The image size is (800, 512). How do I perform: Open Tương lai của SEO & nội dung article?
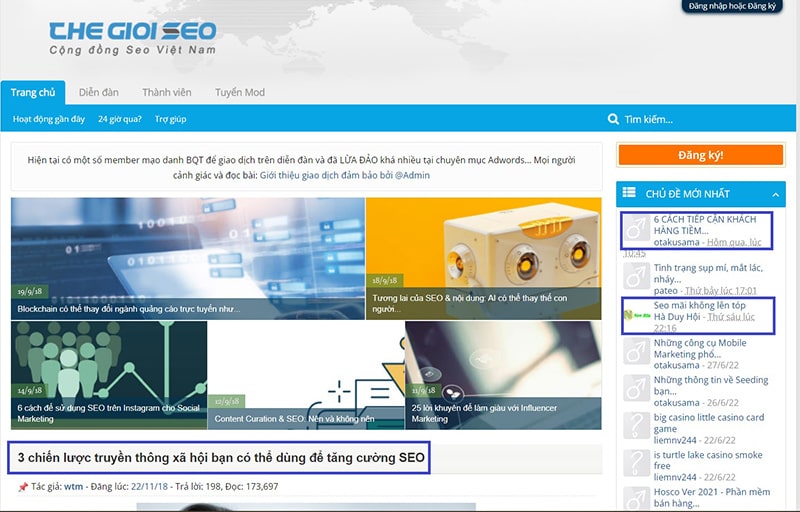(484, 259)
